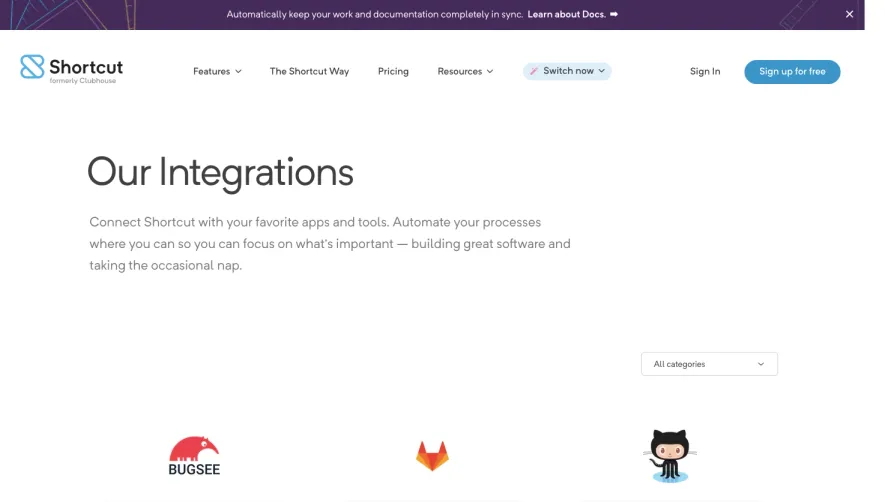885x502 pixels.
Task: Open the GitLab fox logo integration
Action: coord(432,456)
